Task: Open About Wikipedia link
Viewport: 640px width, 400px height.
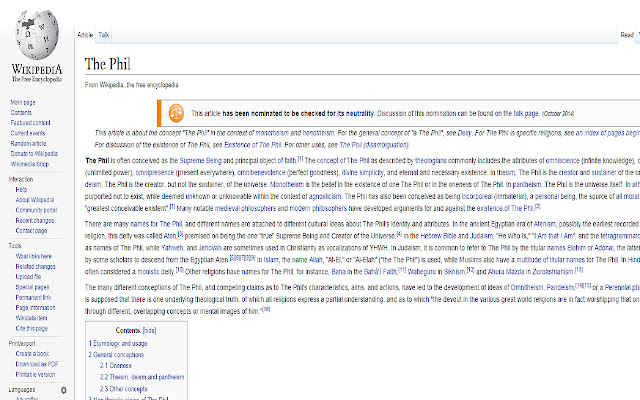Action: tap(35, 200)
